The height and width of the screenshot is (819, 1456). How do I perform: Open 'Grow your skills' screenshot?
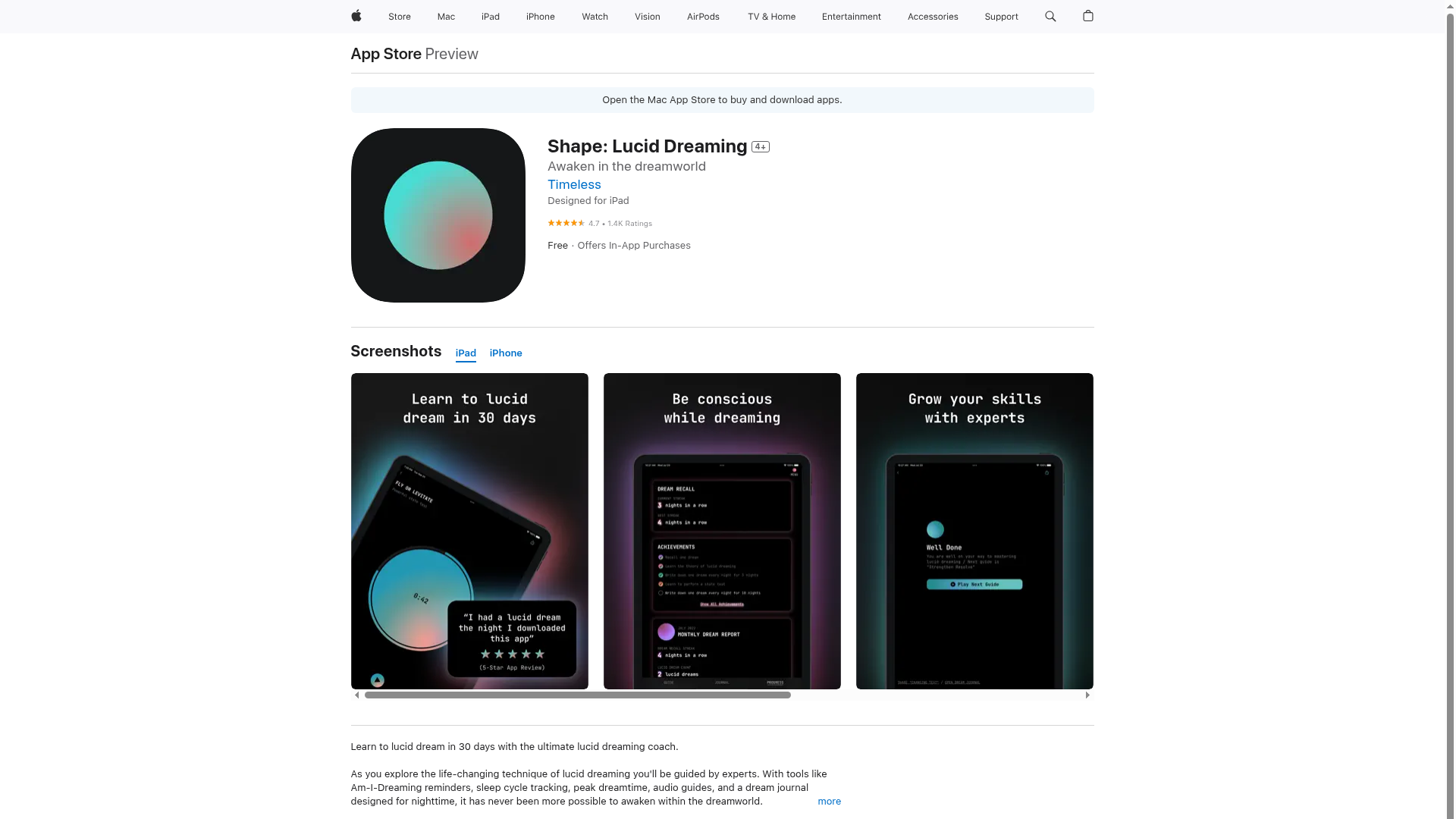[974, 531]
